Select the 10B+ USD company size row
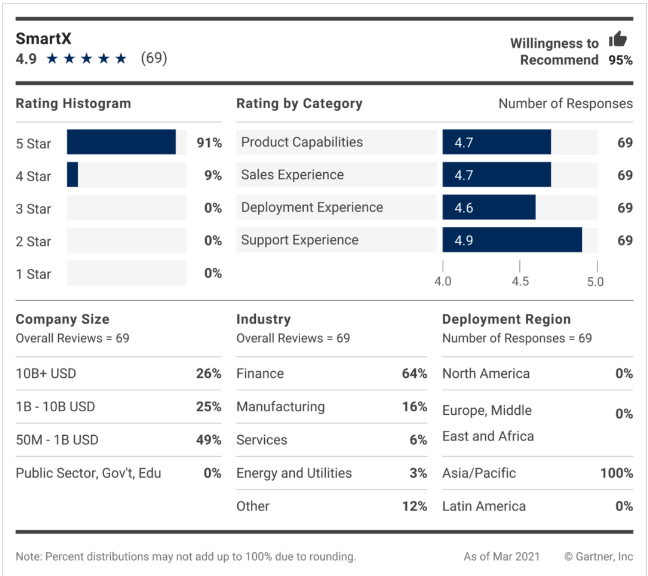648x576 pixels. click(118, 374)
